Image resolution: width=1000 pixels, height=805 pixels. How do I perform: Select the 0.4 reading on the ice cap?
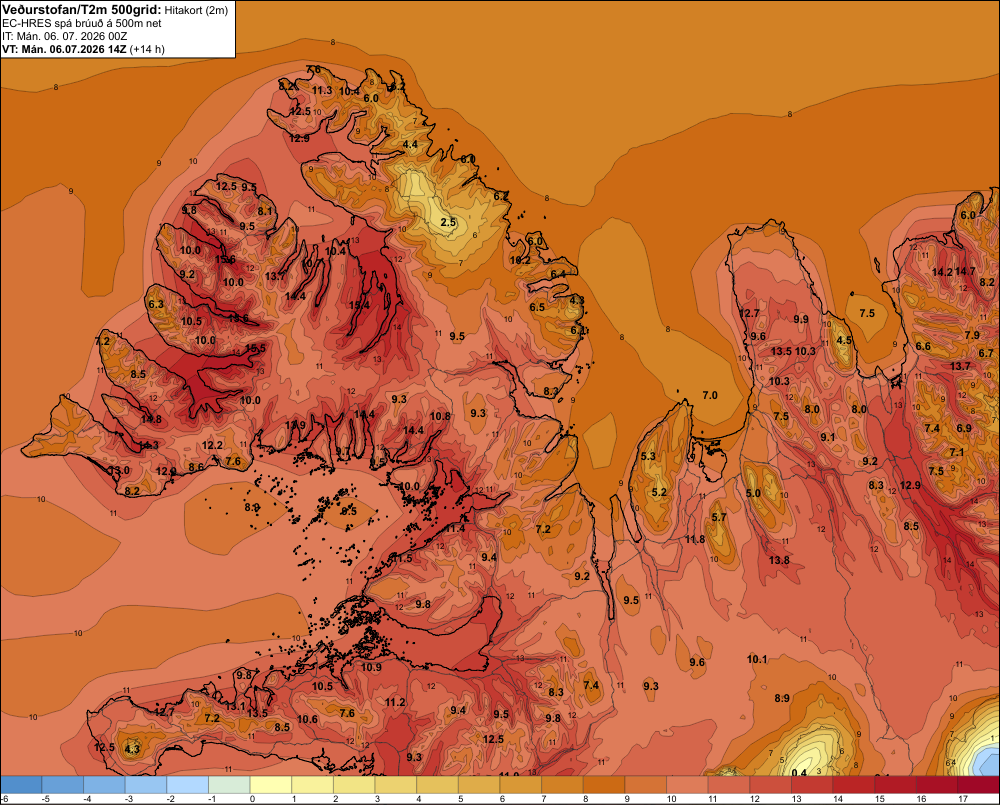click(x=798, y=772)
